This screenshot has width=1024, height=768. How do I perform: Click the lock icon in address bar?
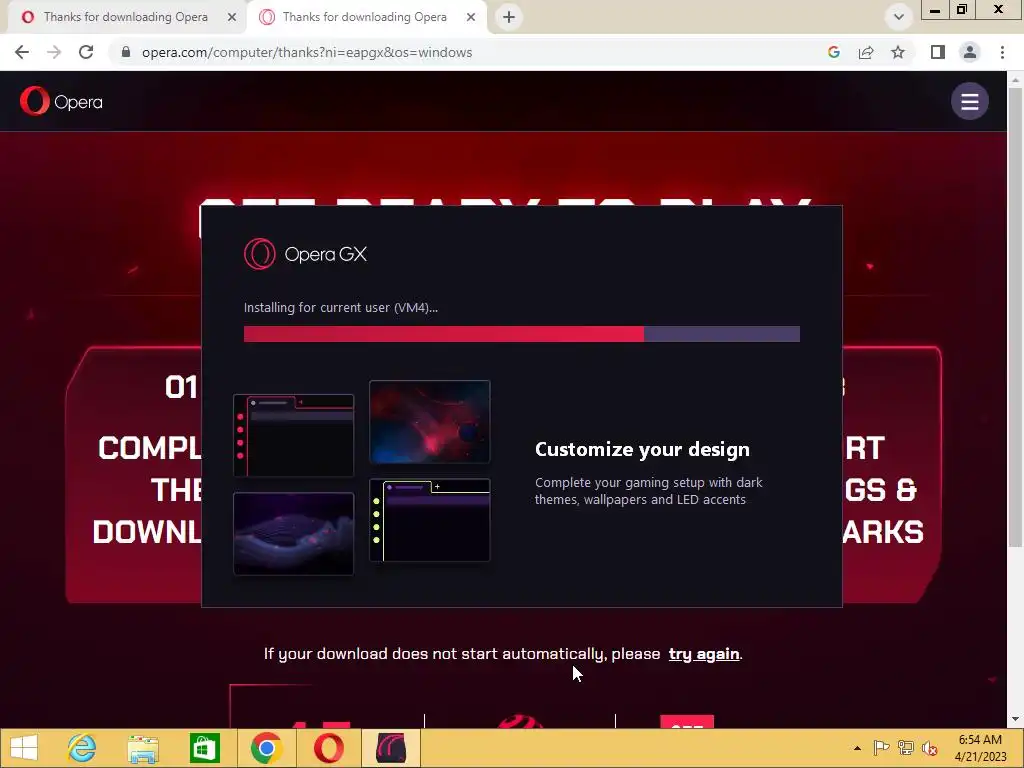click(126, 52)
